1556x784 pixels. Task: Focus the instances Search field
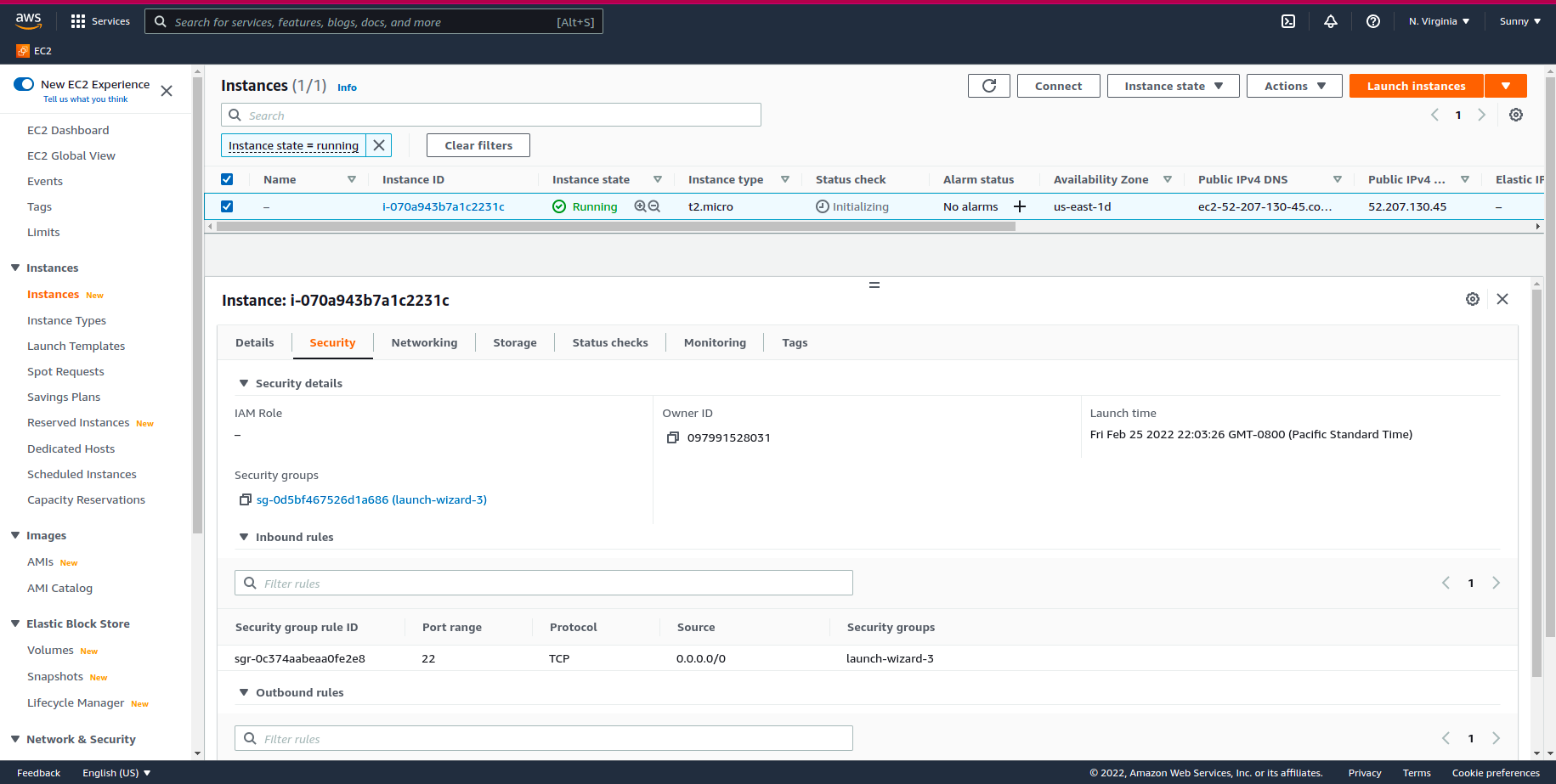[x=491, y=115]
